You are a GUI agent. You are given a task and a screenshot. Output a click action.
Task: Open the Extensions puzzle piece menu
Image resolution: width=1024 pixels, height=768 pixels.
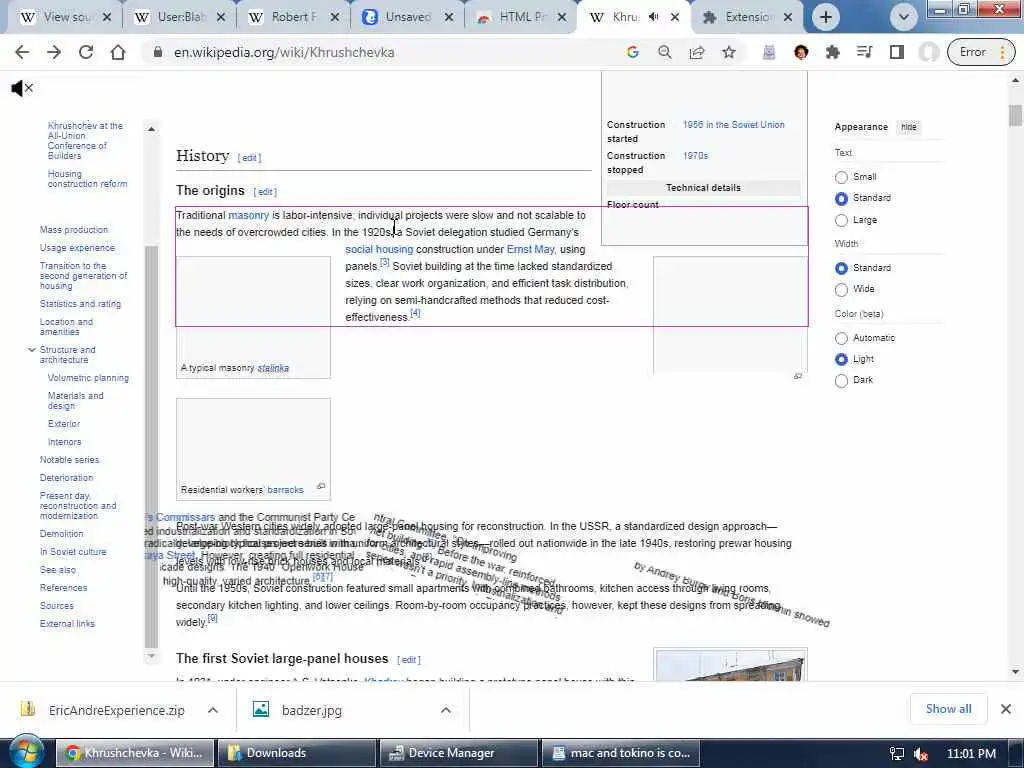(x=833, y=52)
